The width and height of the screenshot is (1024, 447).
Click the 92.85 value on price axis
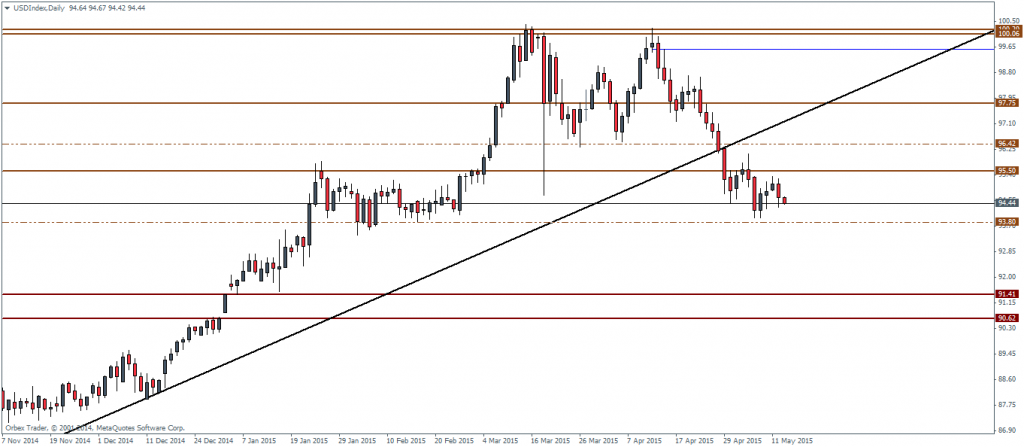tap(1006, 251)
